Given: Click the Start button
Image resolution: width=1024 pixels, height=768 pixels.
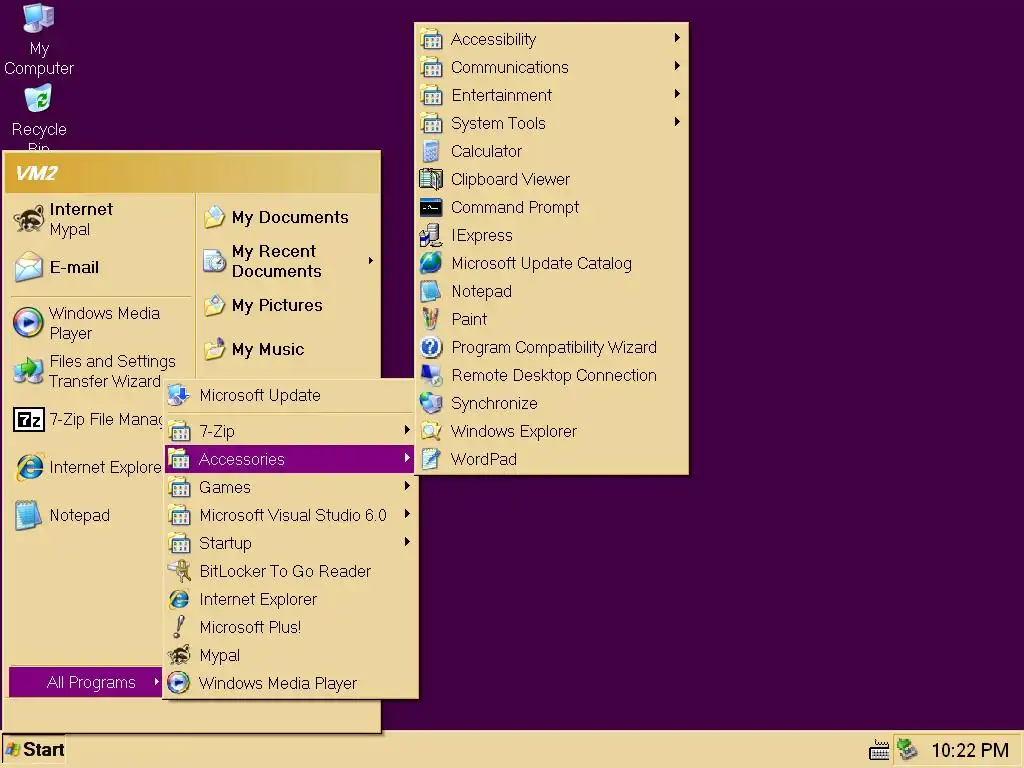Looking at the screenshot, I should pyautogui.click(x=35, y=750).
